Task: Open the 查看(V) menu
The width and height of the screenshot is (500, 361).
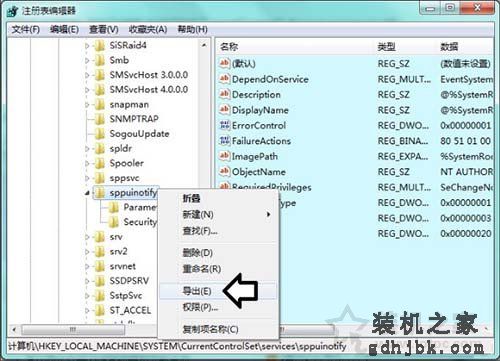Action: click(104, 30)
